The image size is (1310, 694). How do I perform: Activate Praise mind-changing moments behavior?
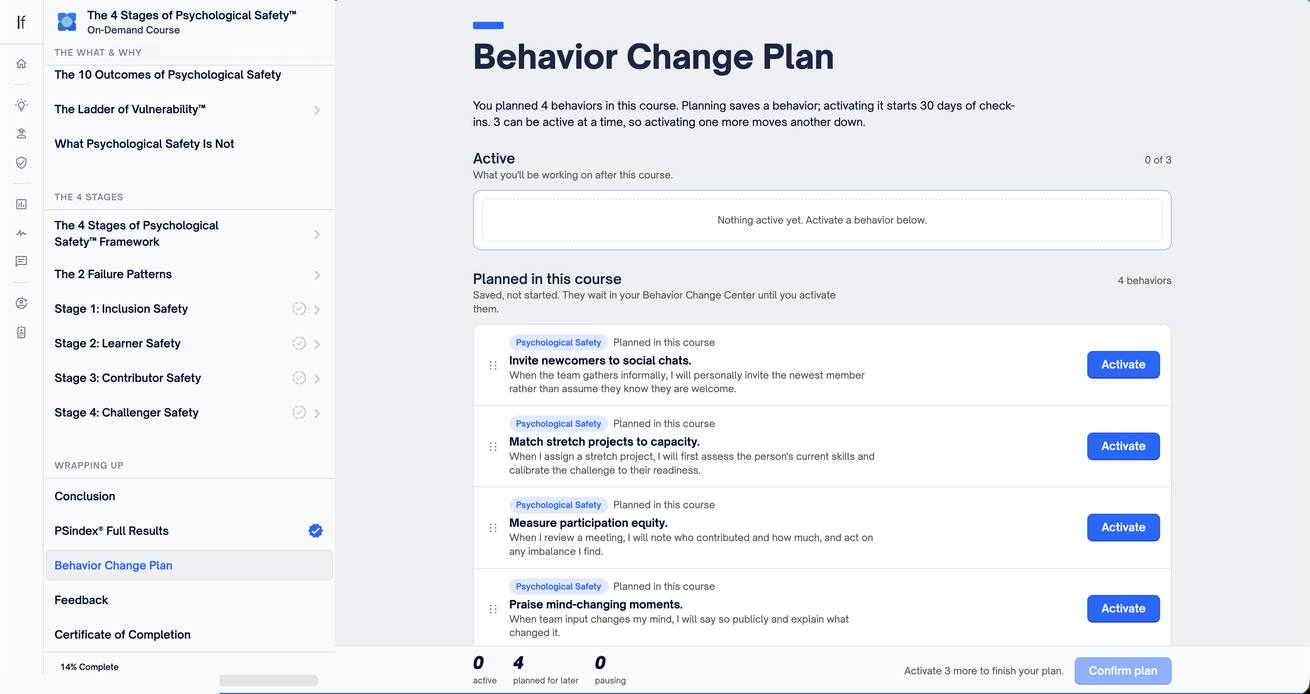click(x=1123, y=608)
